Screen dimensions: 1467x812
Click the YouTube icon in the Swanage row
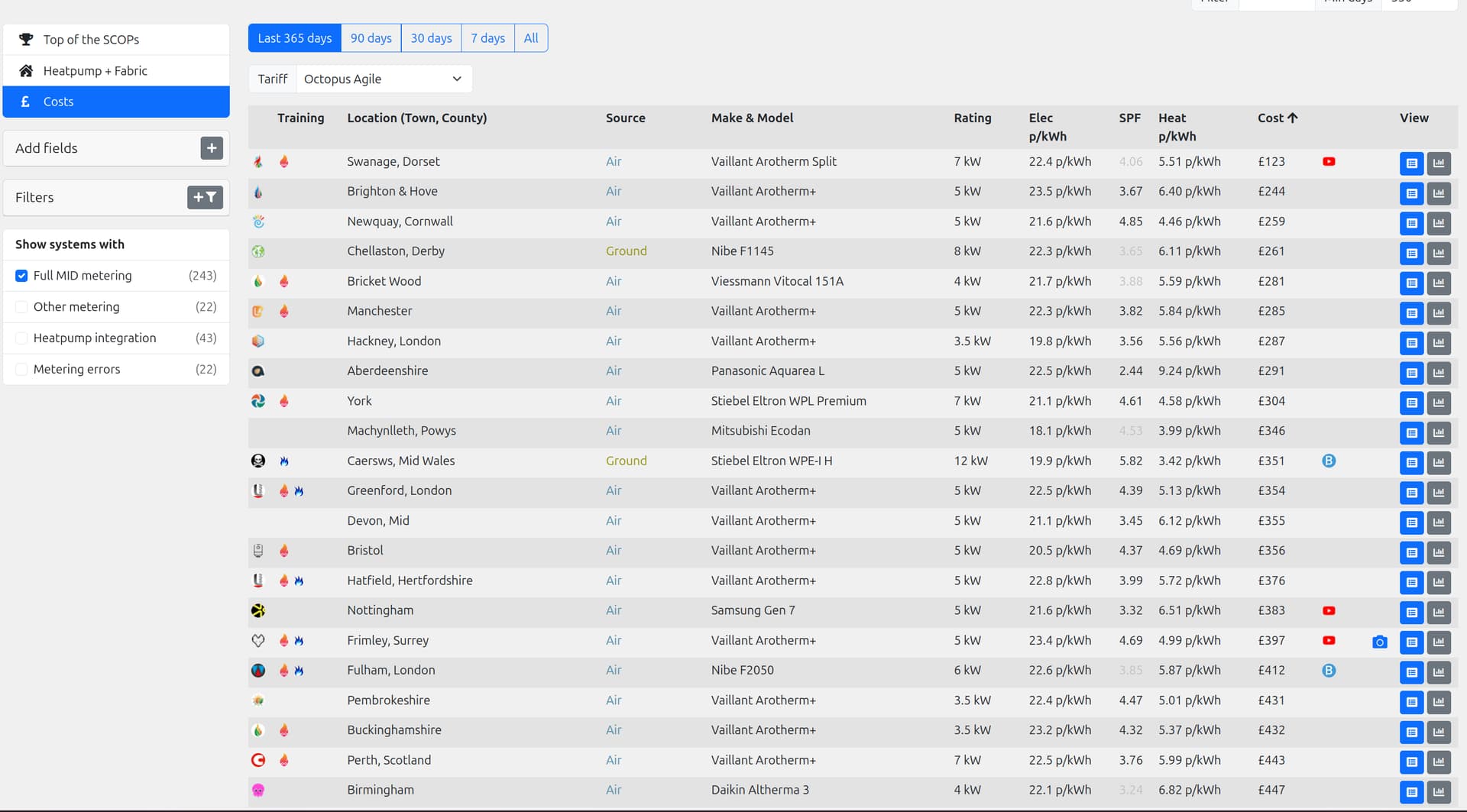(x=1329, y=161)
